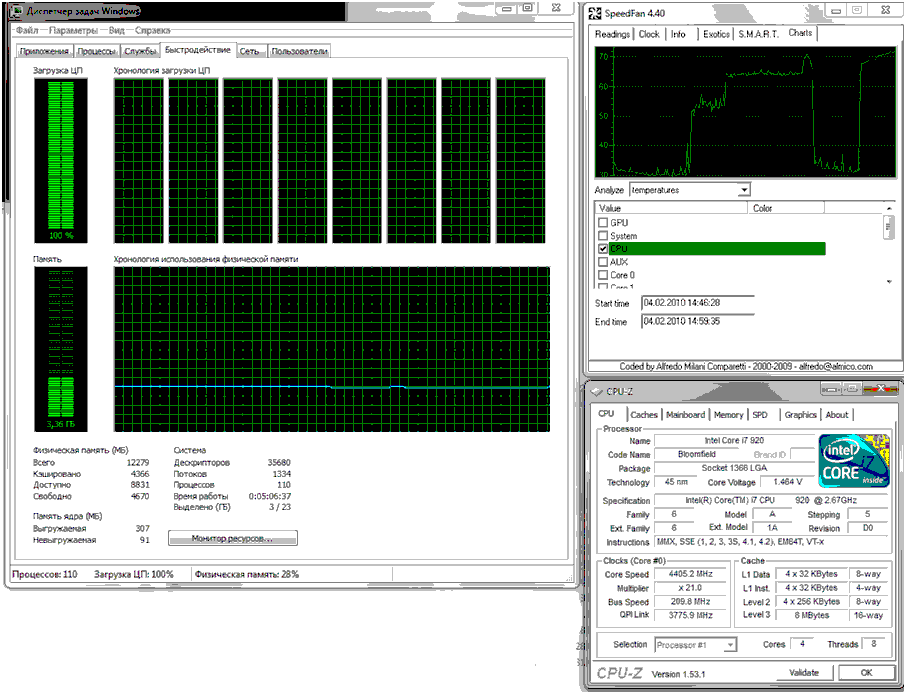Click the Процессов: 110 status bar entry
Screen dimensions: 906x694
pyautogui.click(x=44, y=574)
